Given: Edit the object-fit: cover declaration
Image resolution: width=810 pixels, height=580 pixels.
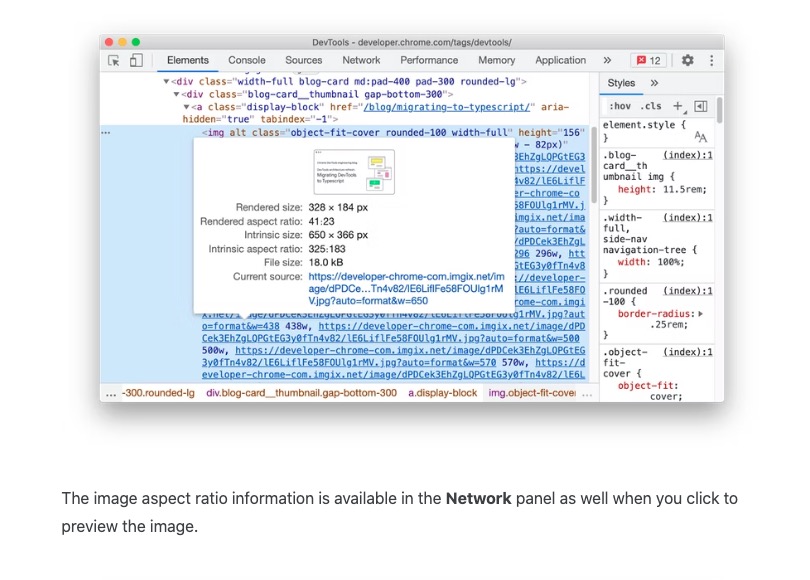Looking at the screenshot, I should [x=650, y=391].
